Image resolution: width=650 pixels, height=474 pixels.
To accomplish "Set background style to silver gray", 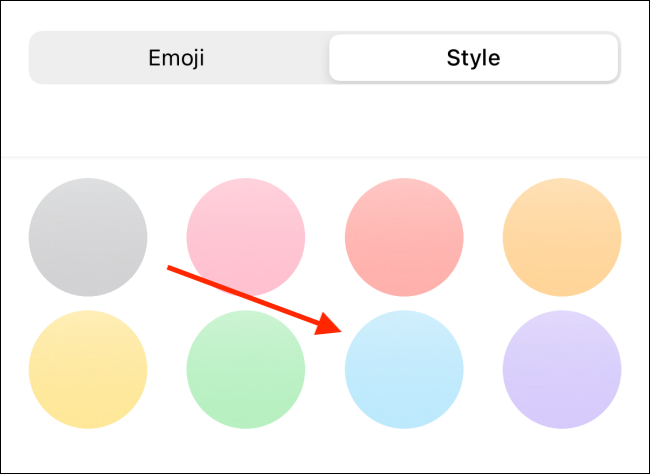I will pos(88,237).
